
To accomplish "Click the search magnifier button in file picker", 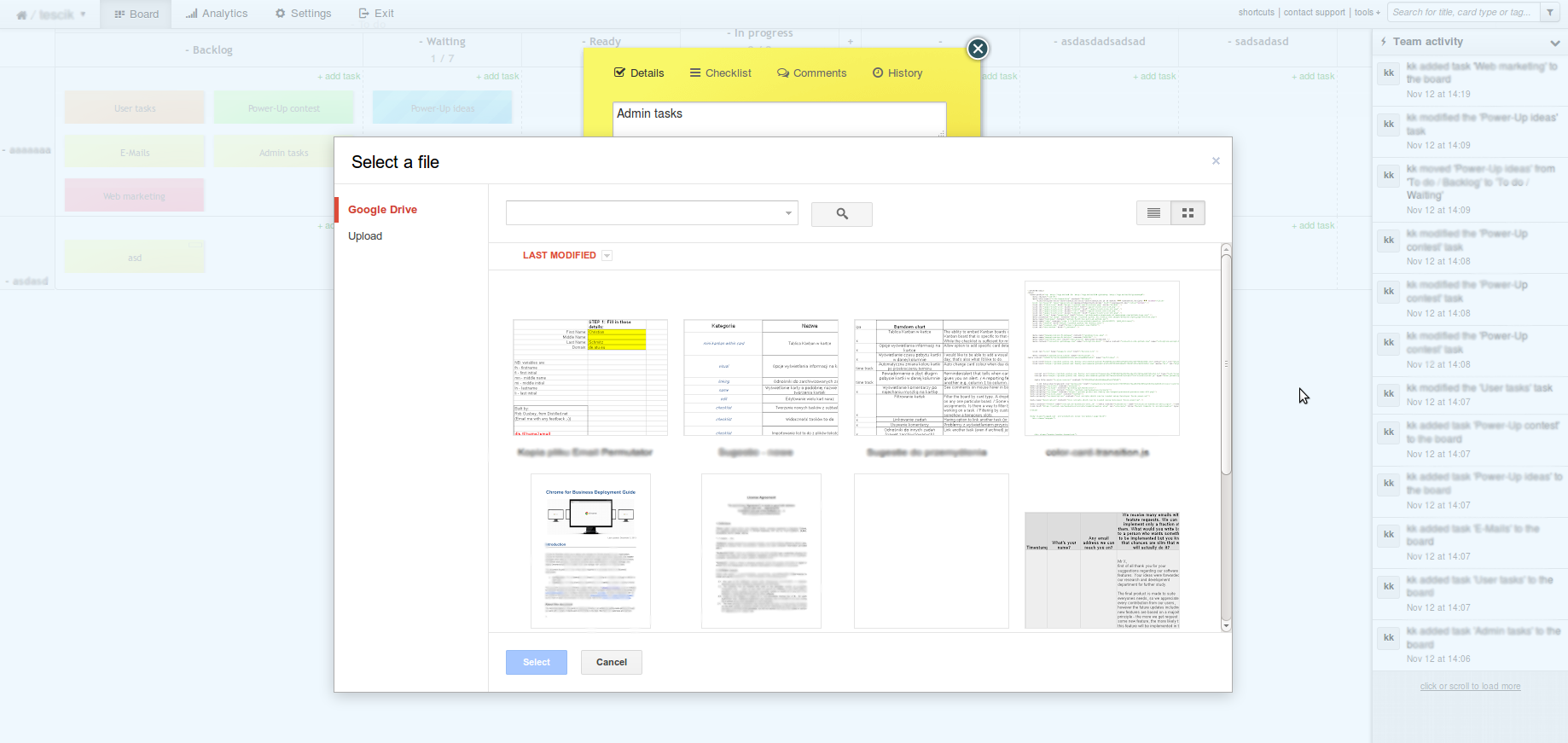I will (841, 214).
